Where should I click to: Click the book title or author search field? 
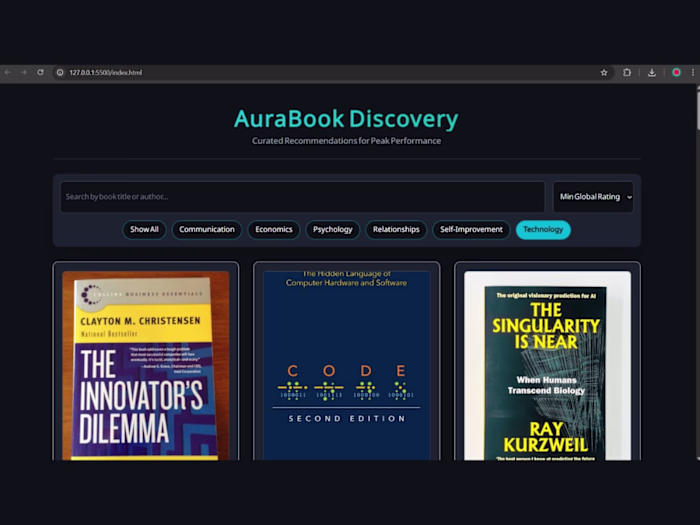303,197
